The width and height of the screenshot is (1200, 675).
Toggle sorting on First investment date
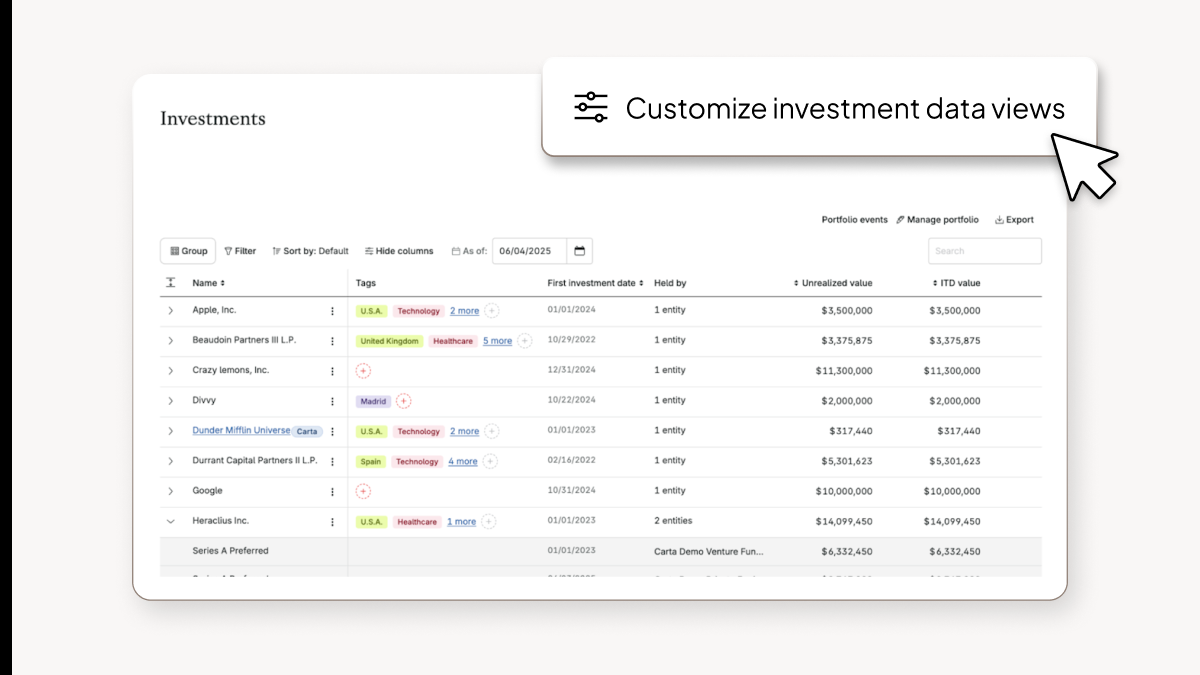tap(642, 283)
